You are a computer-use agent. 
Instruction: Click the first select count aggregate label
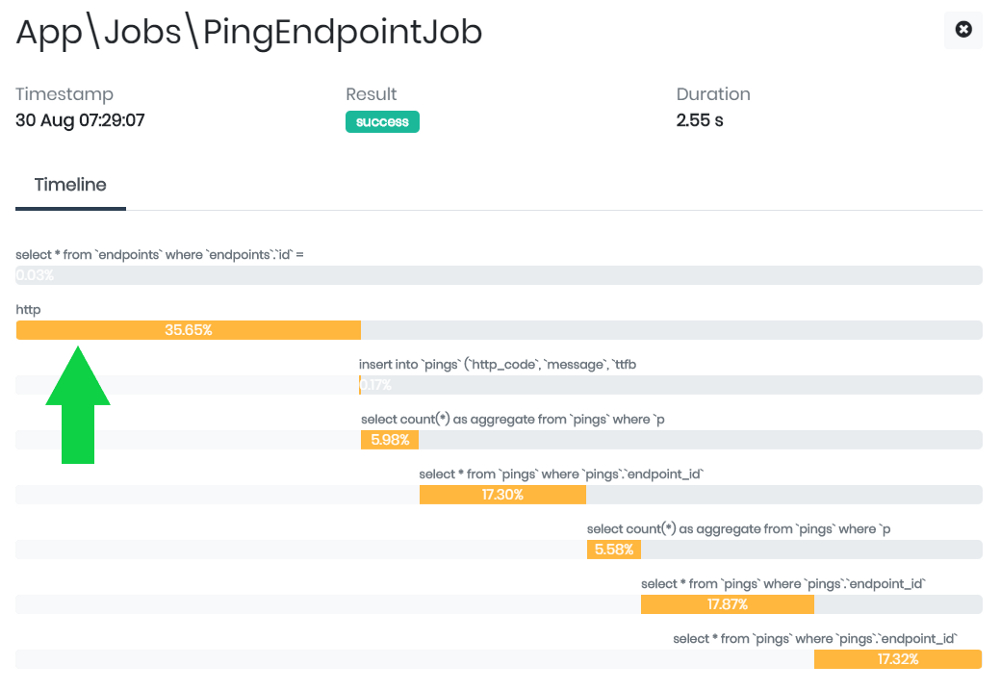513,420
